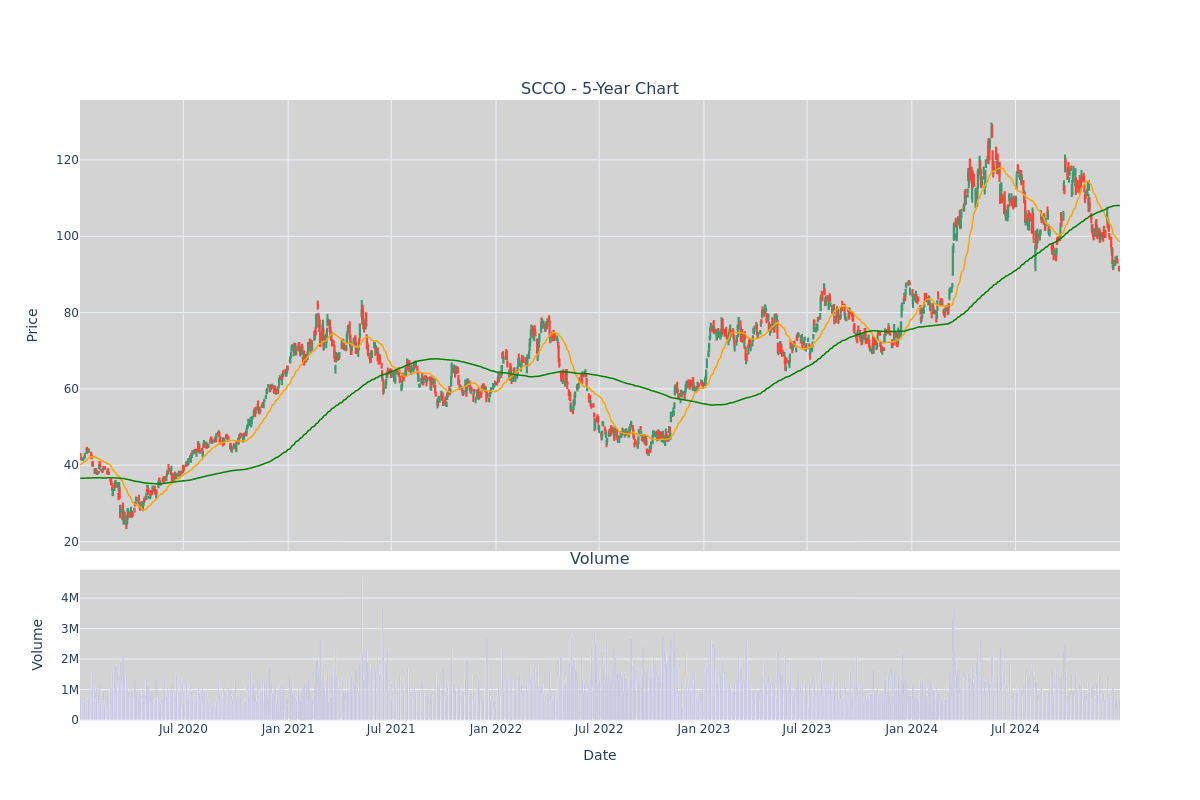Click the "Jul 2023" date tick label
The image size is (1200, 800).
(807, 729)
